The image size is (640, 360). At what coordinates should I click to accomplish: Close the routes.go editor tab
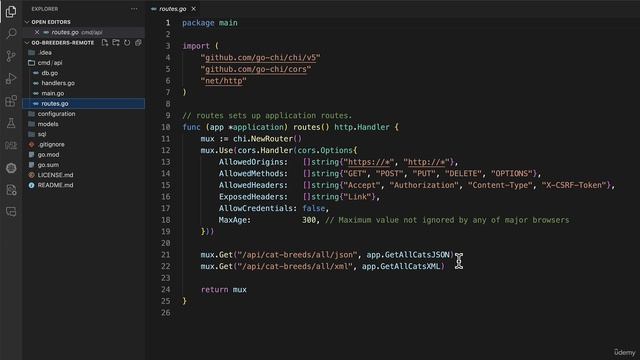[193, 9]
